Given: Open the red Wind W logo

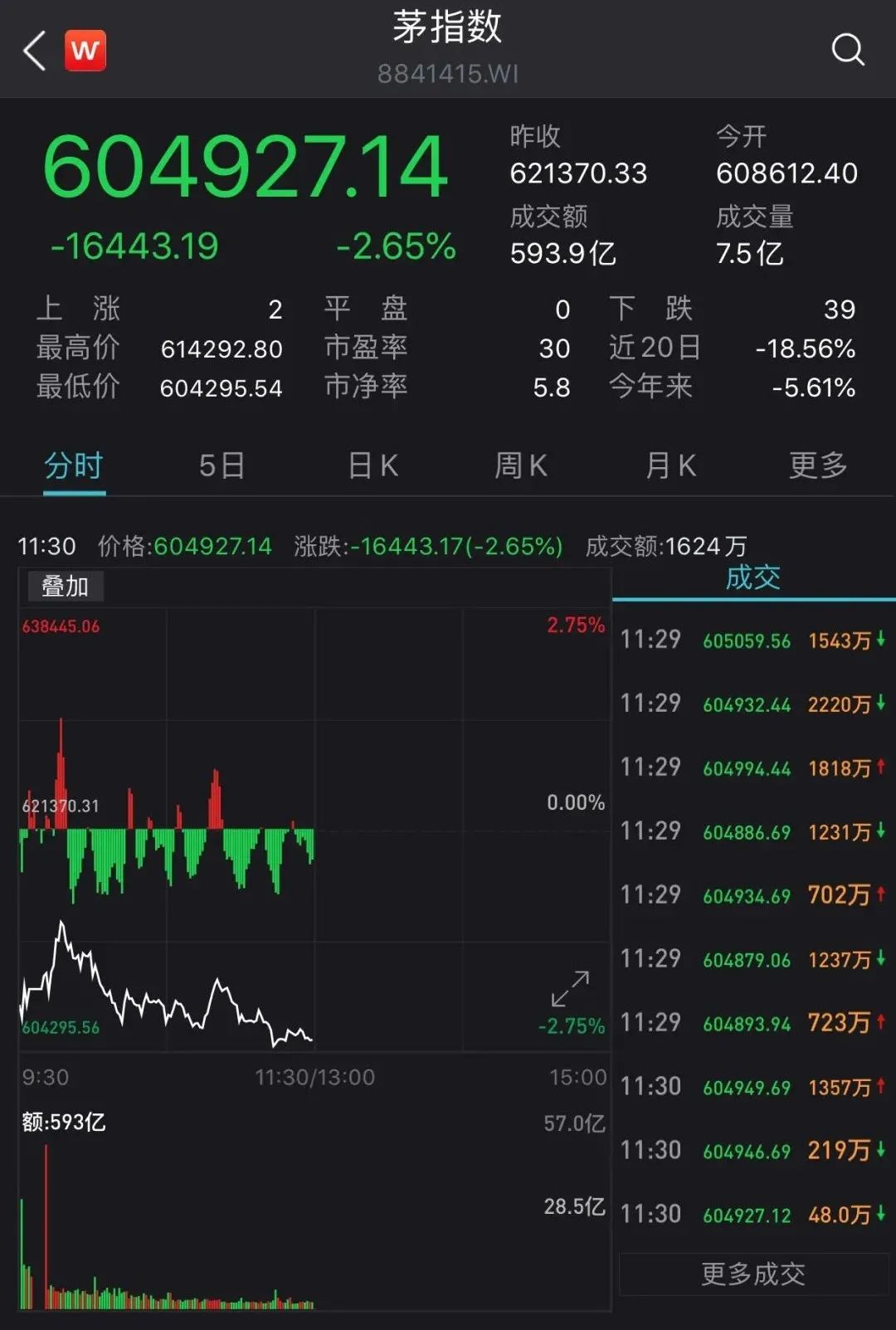Looking at the screenshot, I should (85, 51).
